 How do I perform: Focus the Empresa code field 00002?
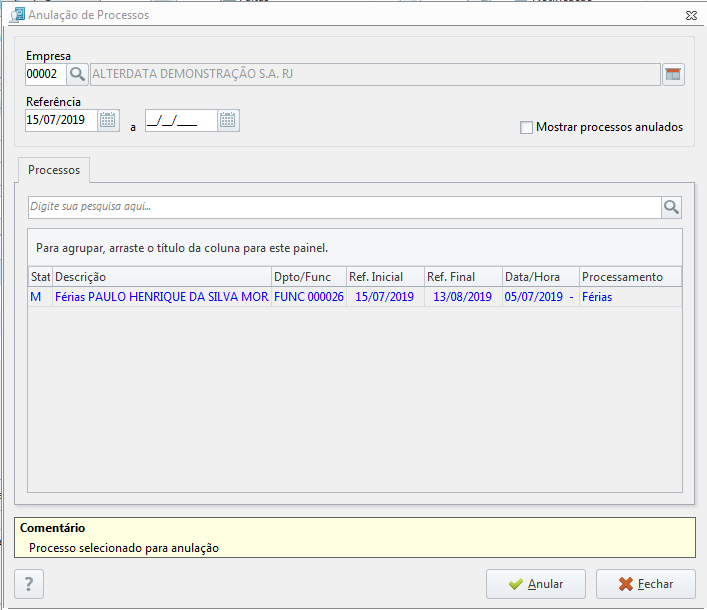click(46, 74)
